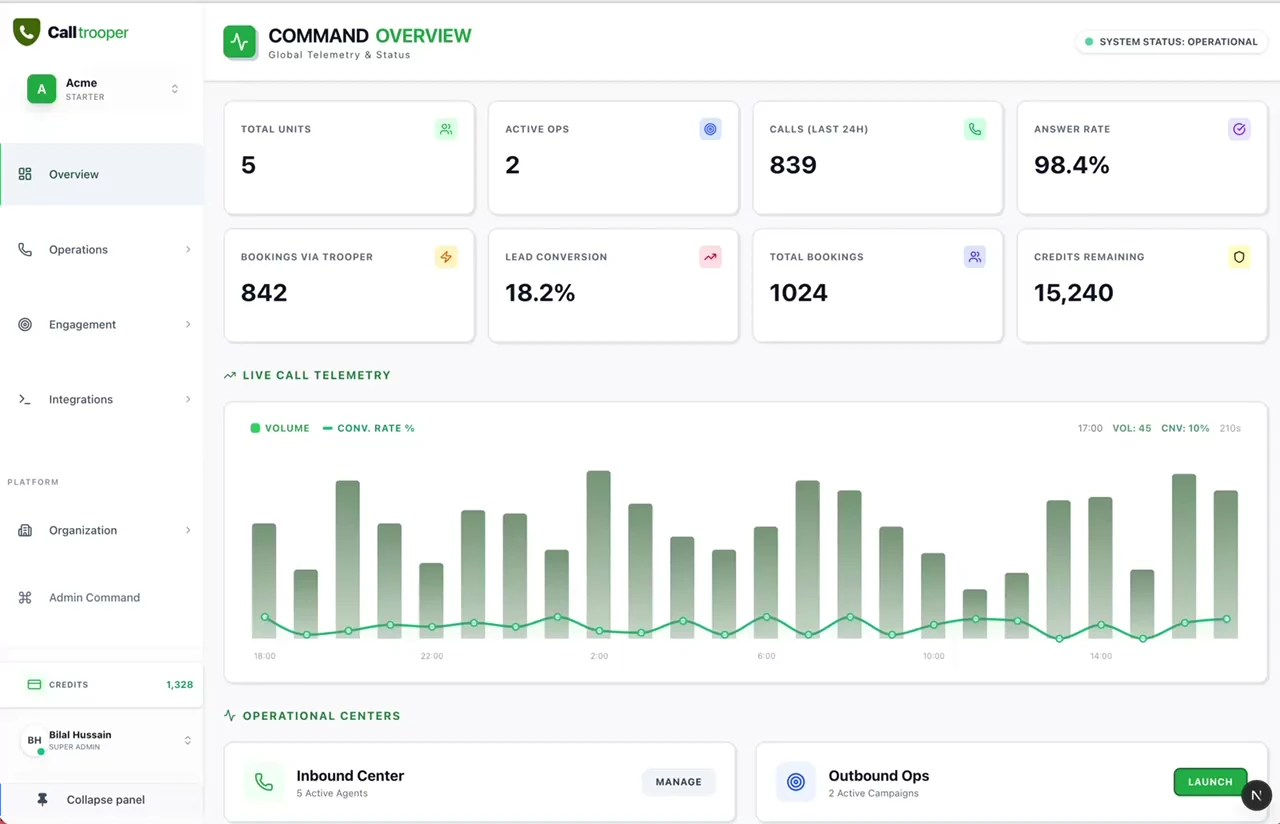The height and width of the screenshot is (824, 1280).
Task: Click the 1024 total bookings value
Action: (x=799, y=293)
